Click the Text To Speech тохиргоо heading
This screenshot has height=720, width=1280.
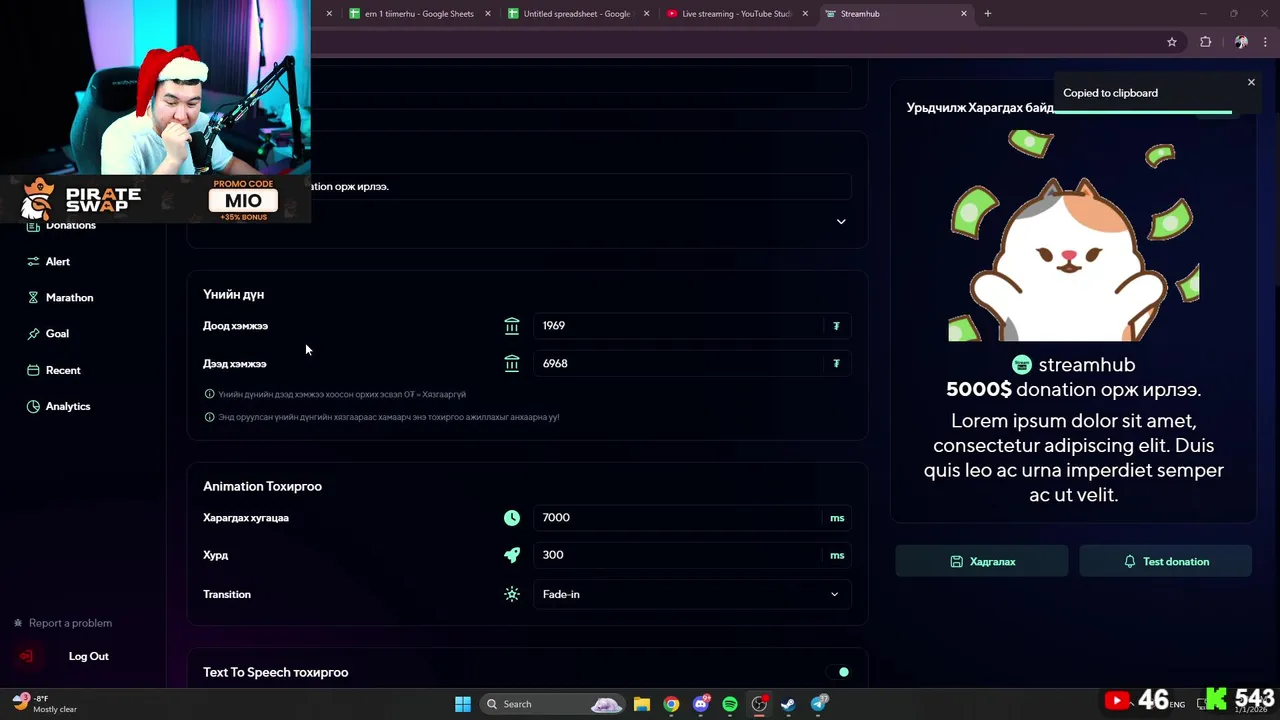tap(276, 672)
